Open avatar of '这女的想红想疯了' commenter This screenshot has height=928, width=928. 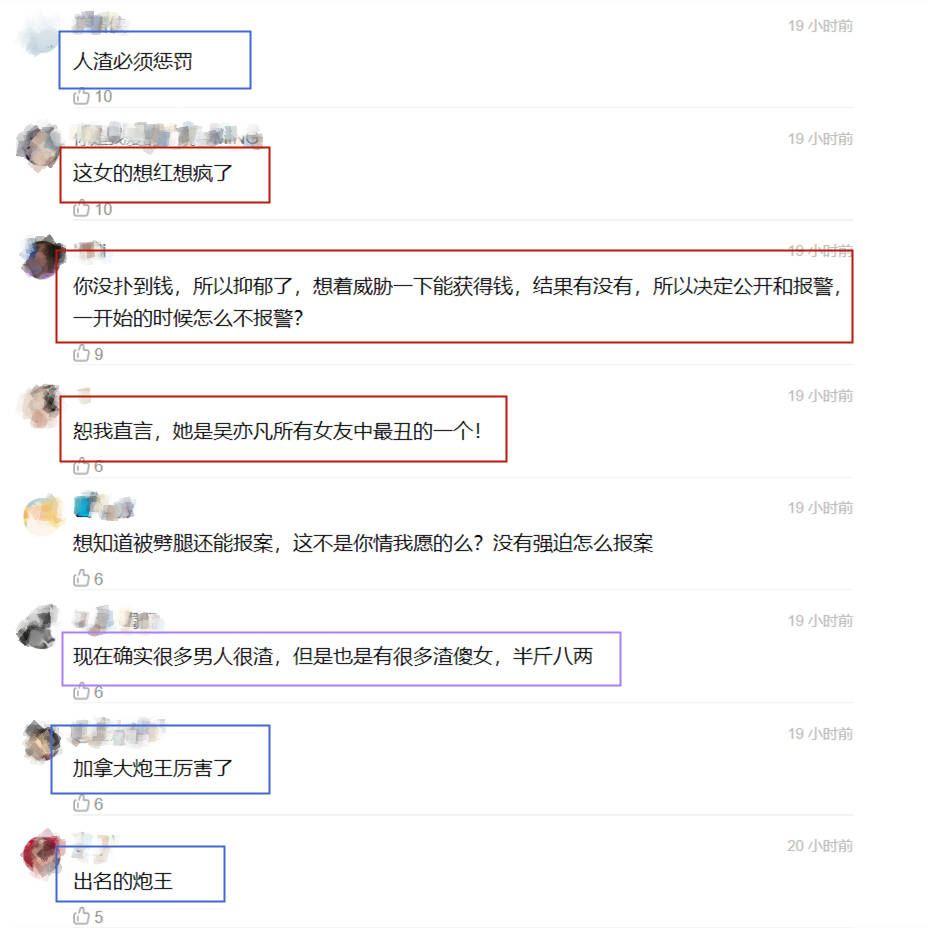[39, 147]
